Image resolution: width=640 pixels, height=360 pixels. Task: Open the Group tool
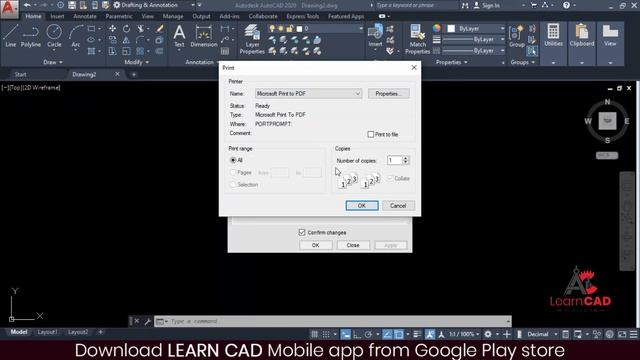(517, 36)
